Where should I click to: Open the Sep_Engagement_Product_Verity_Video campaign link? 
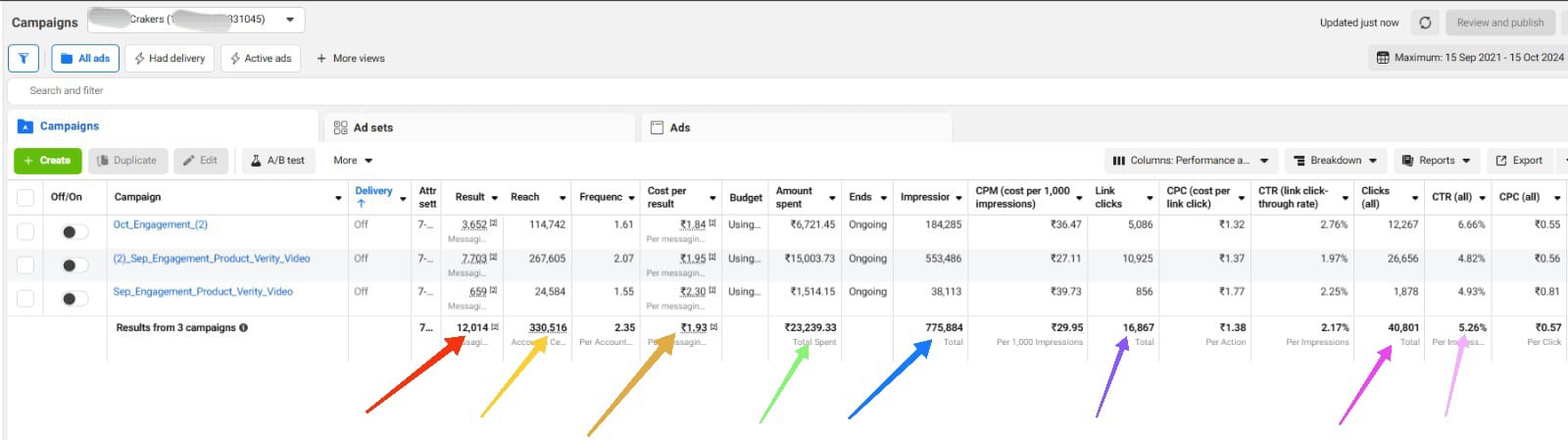pyautogui.click(x=203, y=292)
